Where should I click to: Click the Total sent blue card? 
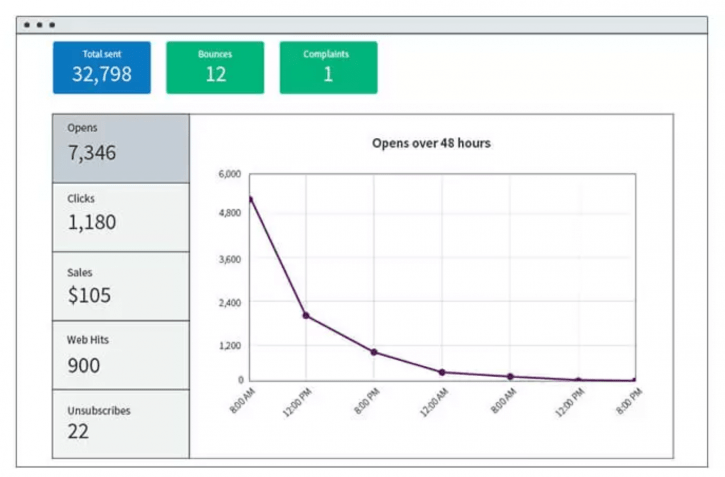pos(102,67)
